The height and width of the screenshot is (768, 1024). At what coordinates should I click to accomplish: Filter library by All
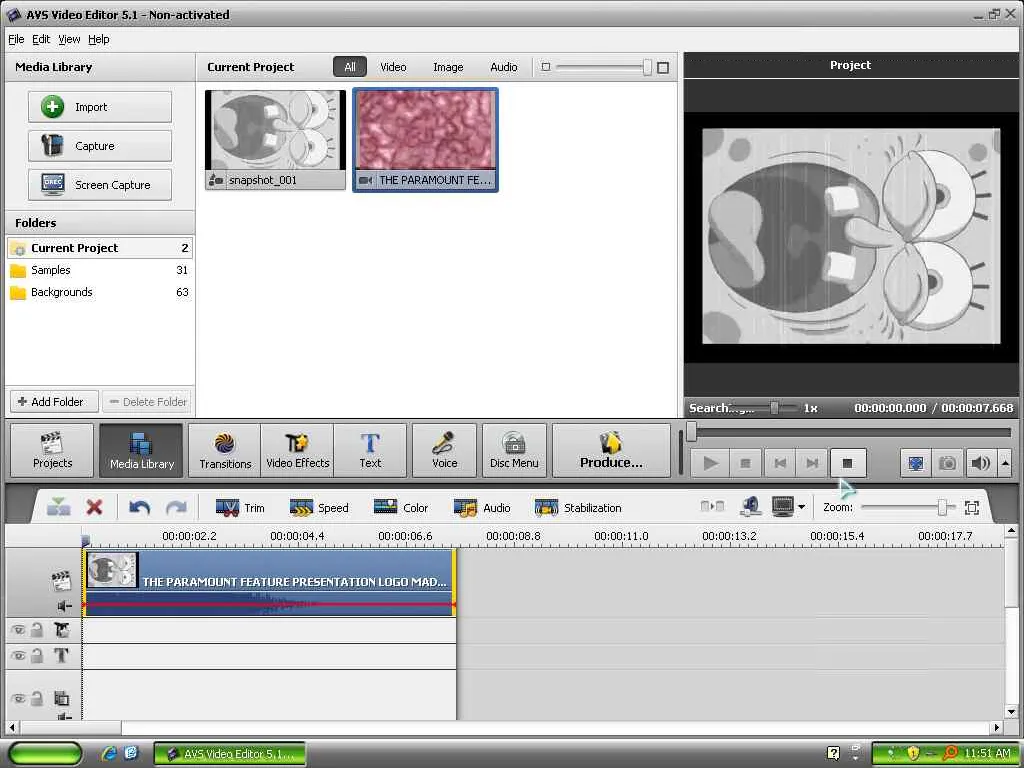point(350,67)
